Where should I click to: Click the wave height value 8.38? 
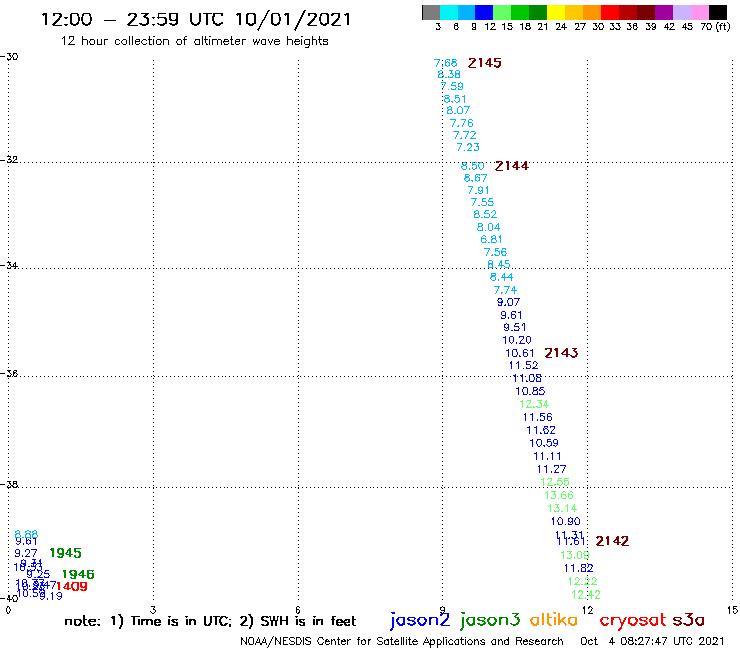coord(449,74)
